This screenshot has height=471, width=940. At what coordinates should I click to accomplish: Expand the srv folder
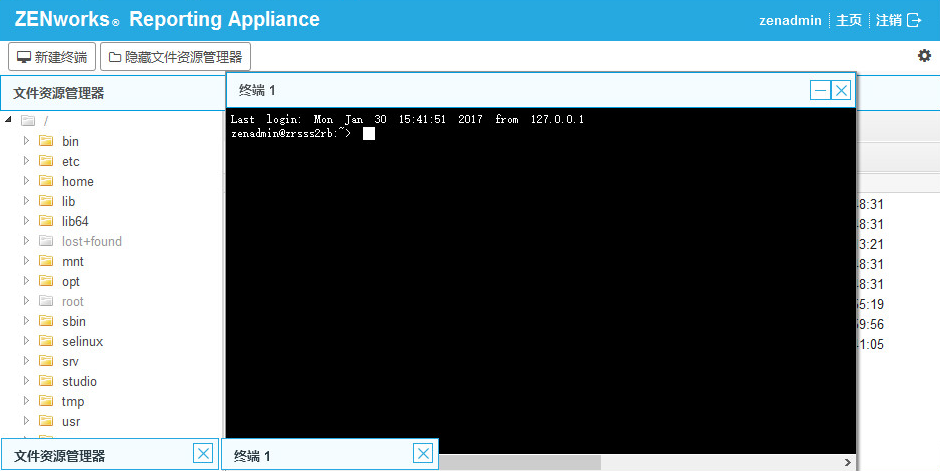(26, 361)
